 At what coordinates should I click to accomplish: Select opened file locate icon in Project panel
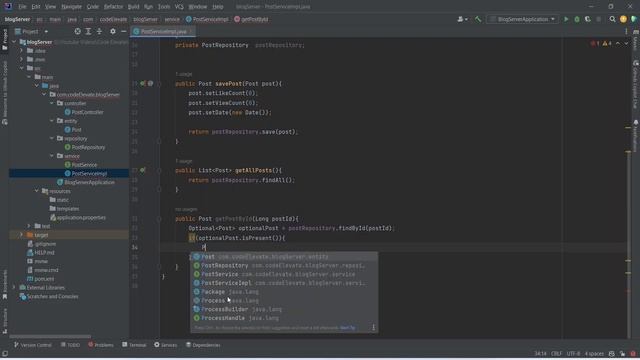pos(78,31)
